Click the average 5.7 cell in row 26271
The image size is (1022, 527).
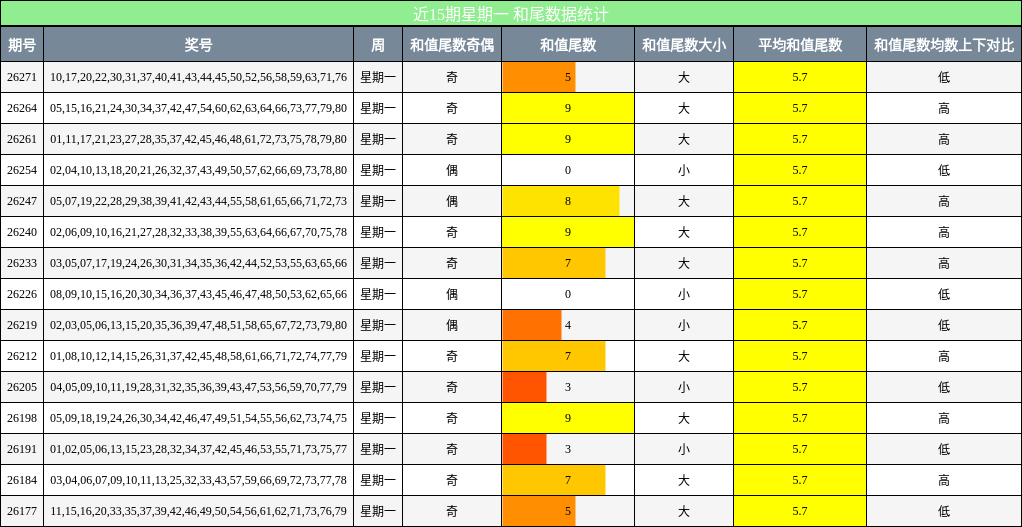click(x=800, y=78)
